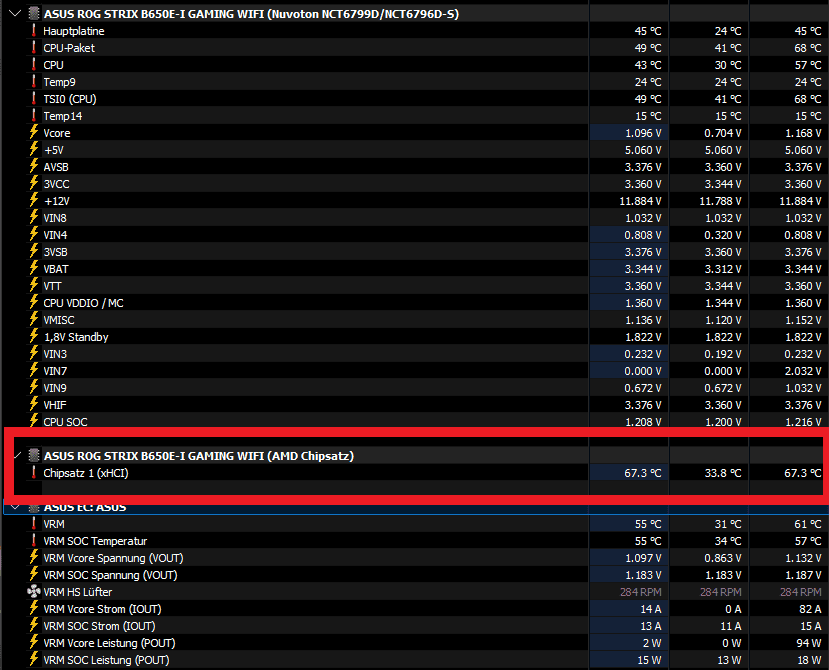Select the VRM SOC Strom value 11 A
Viewport: 829px width, 670px height.
729,626
